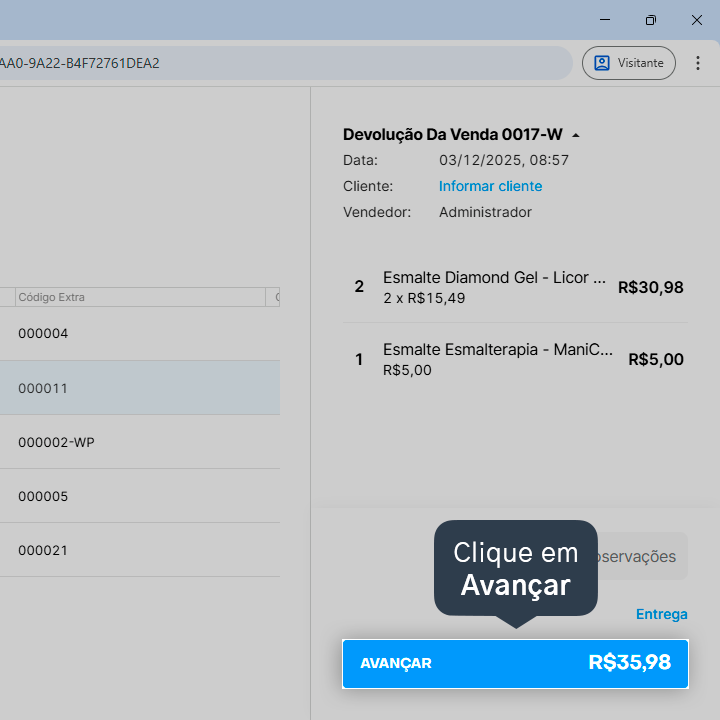Viewport: 720px width, 720px height.
Task: Click the Observações field
Action: click(x=642, y=556)
